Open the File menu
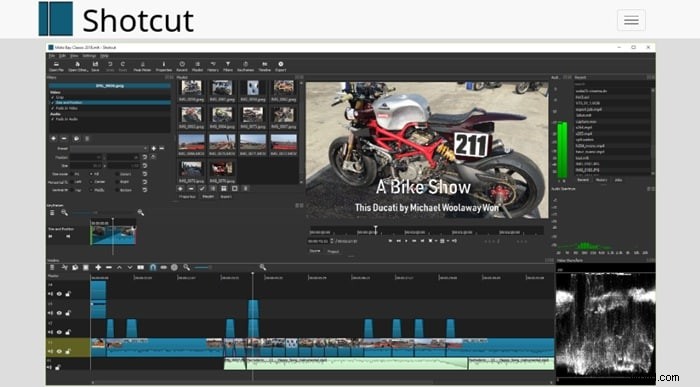This screenshot has height=387, width=700. click(52, 56)
